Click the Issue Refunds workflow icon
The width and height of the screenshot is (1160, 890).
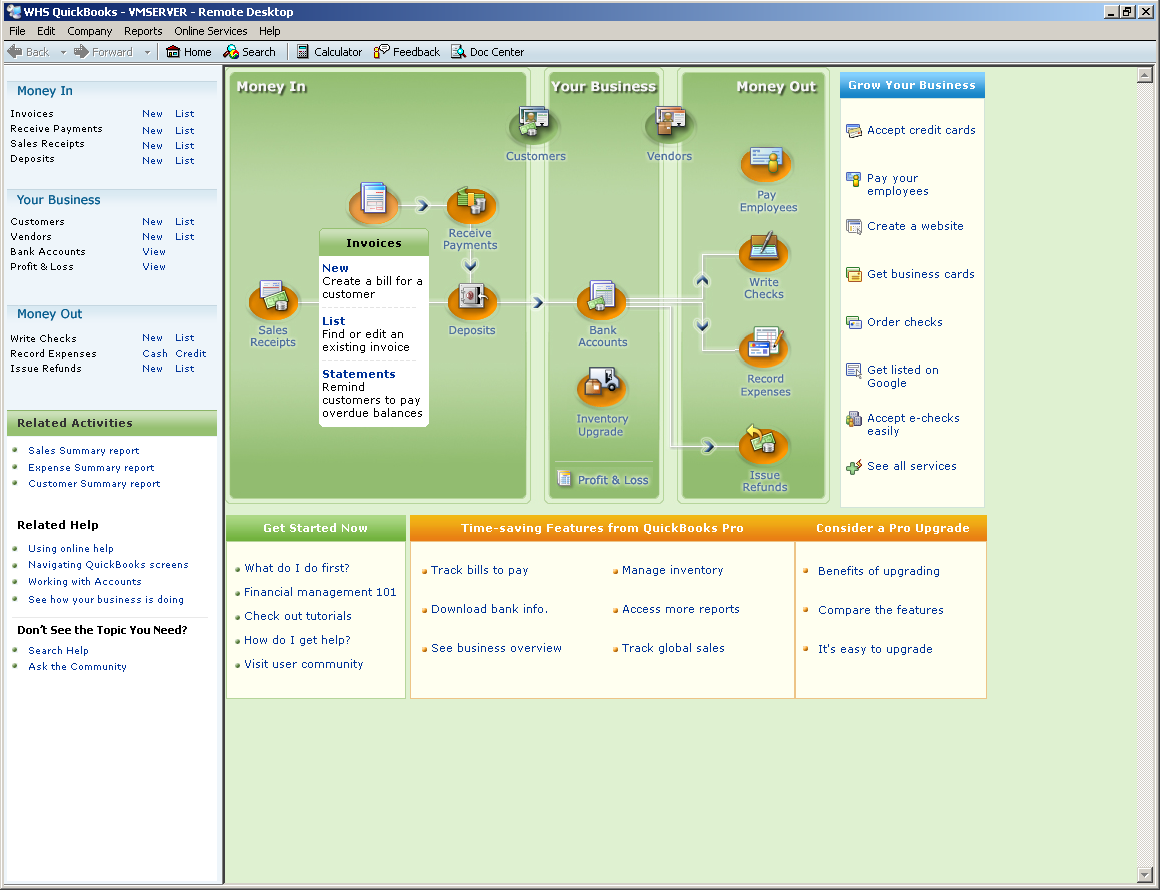click(763, 444)
